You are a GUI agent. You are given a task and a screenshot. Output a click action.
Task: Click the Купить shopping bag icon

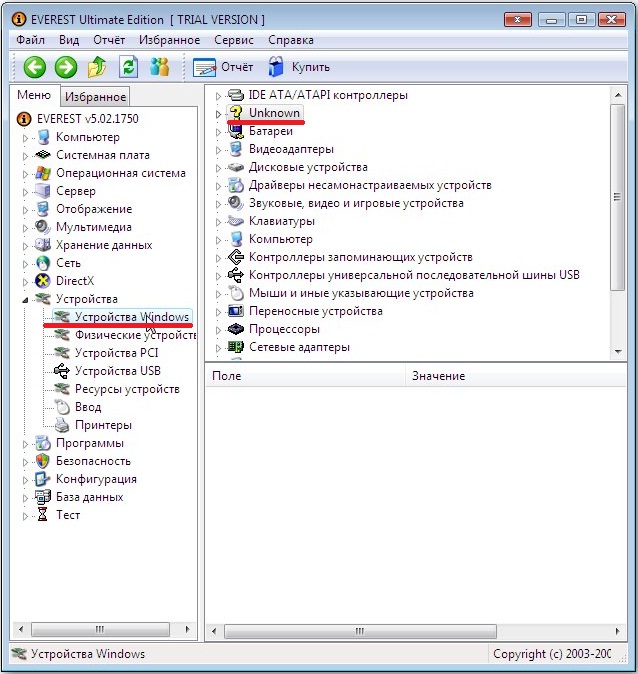pos(276,67)
